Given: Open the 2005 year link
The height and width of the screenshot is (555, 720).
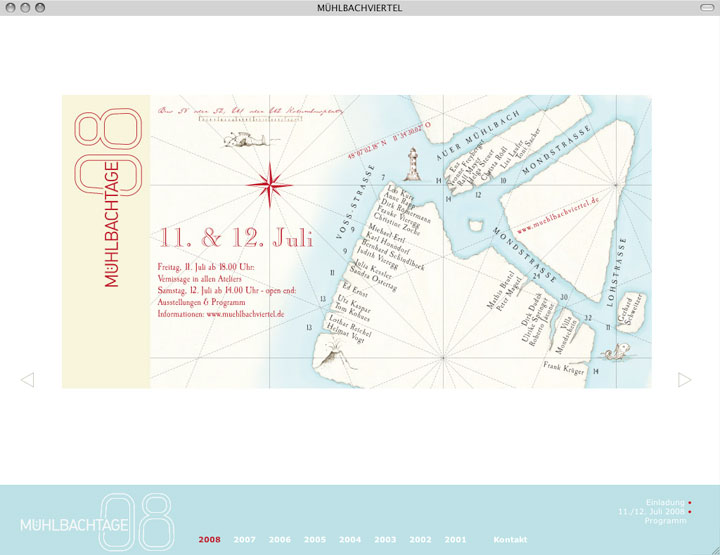Looking at the screenshot, I should click(315, 540).
